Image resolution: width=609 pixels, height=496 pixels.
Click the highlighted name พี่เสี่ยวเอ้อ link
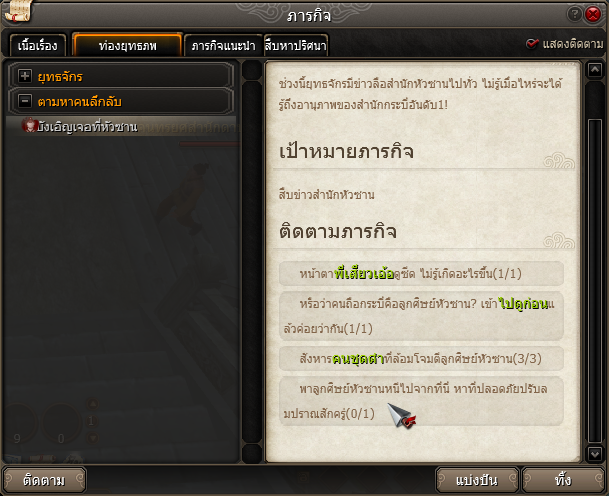click(x=364, y=274)
